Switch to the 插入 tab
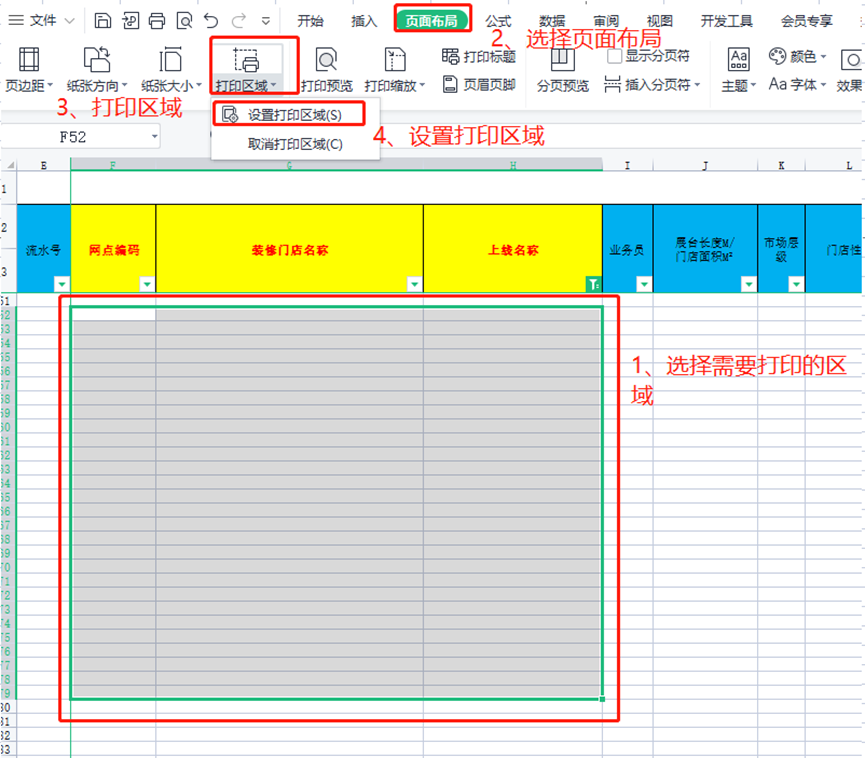The height and width of the screenshot is (758, 865). point(364,21)
